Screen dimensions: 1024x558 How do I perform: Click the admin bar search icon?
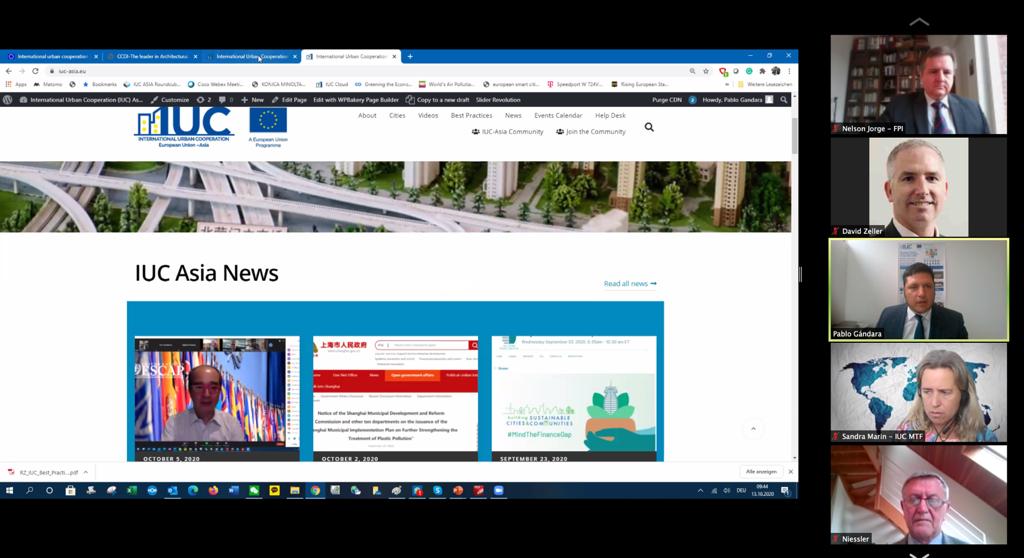[x=784, y=100]
